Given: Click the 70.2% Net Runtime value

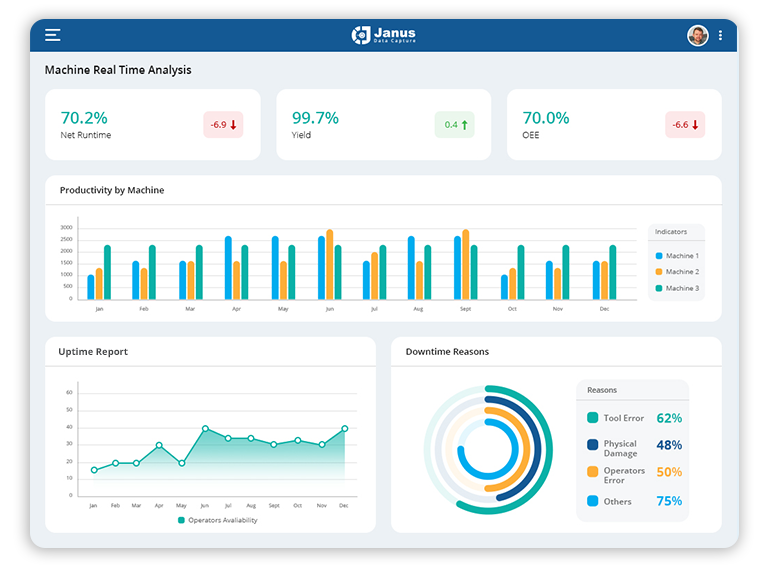Looking at the screenshot, I should [x=84, y=118].
